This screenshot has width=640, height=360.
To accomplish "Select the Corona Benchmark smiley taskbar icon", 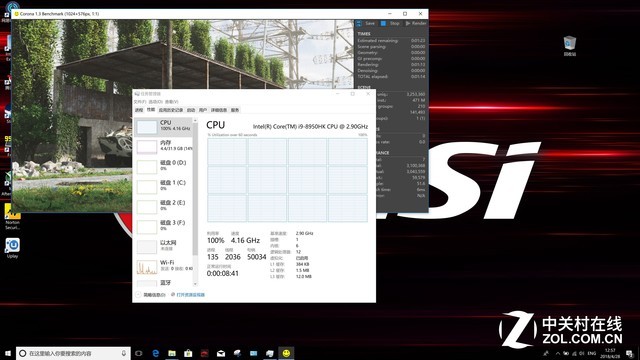I will click(x=286, y=353).
